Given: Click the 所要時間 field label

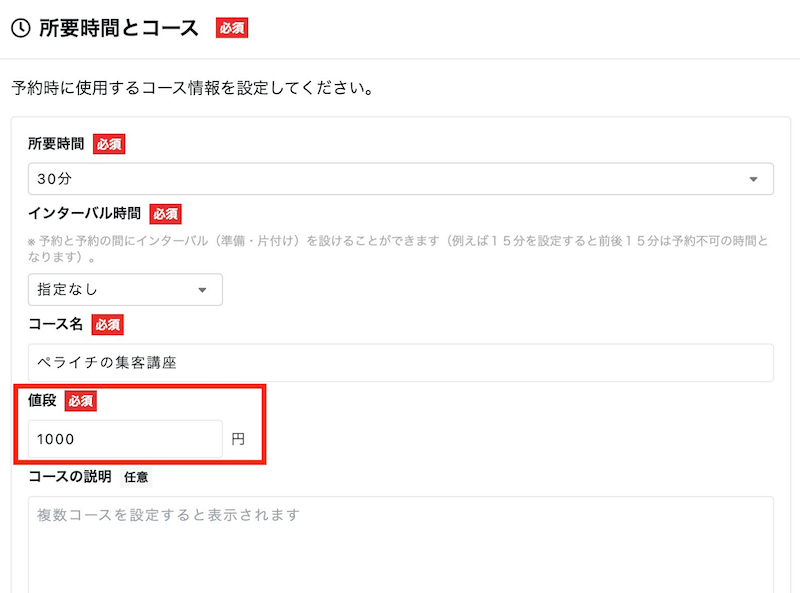Looking at the screenshot, I should pyautogui.click(x=56, y=144).
